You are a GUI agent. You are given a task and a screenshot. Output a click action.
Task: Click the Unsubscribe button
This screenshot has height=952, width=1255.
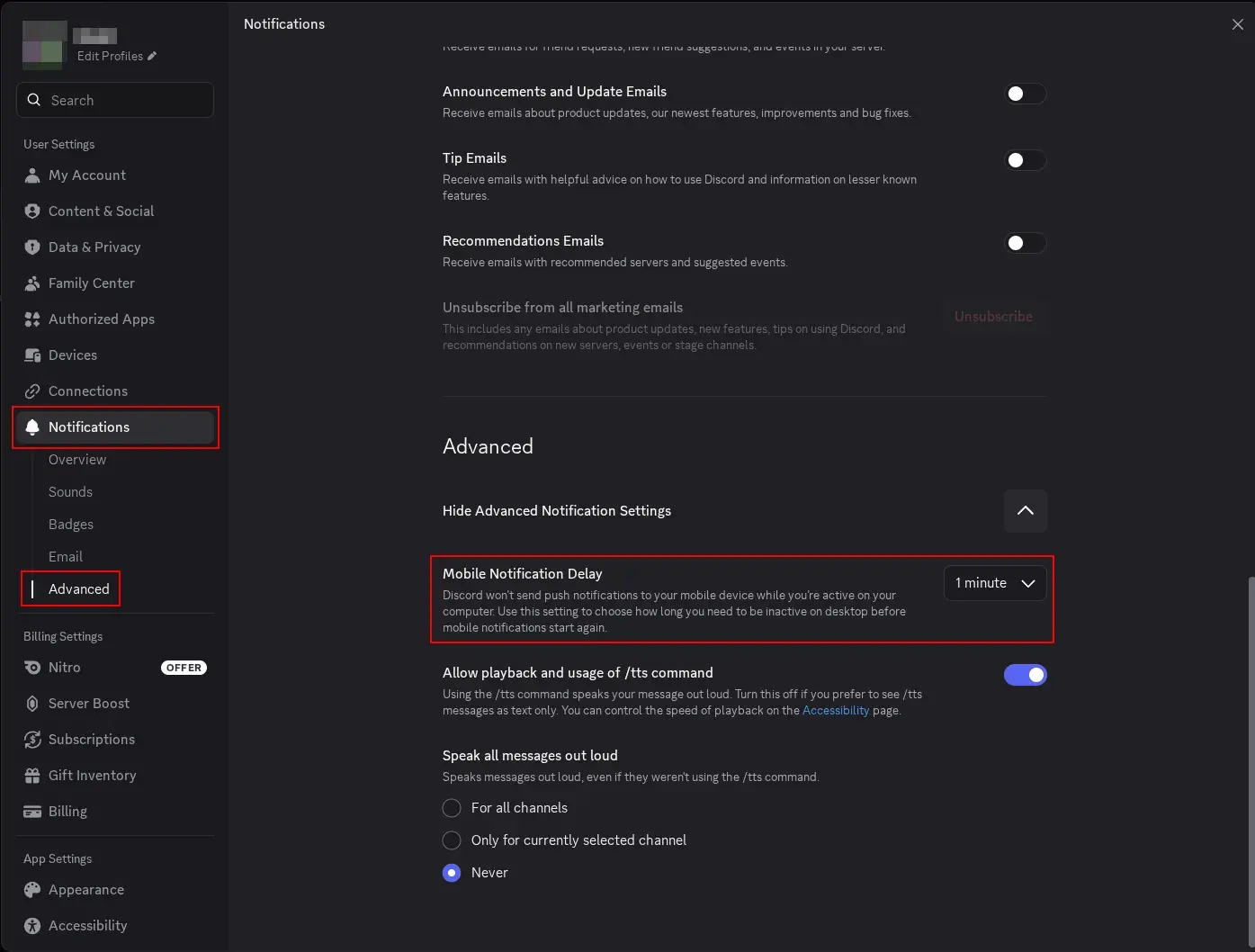(x=993, y=317)
